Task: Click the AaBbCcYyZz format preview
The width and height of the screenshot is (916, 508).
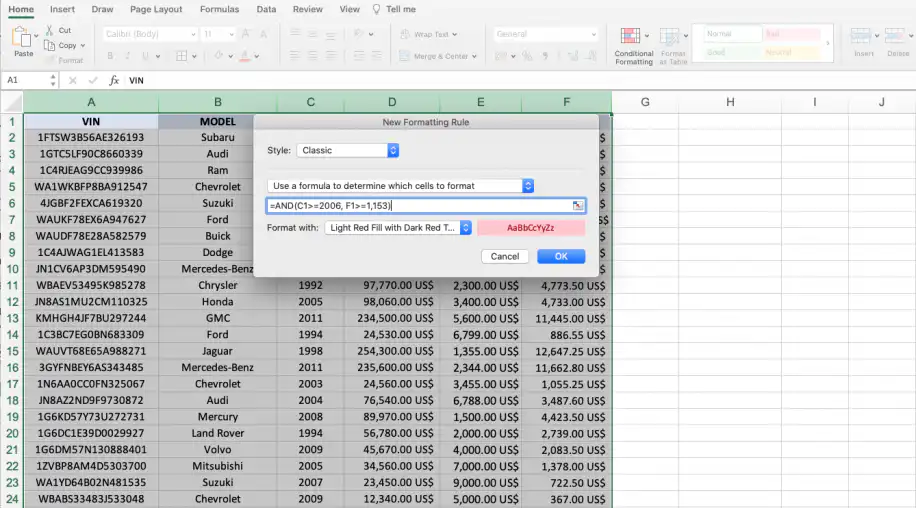Action: click(530, 228)
